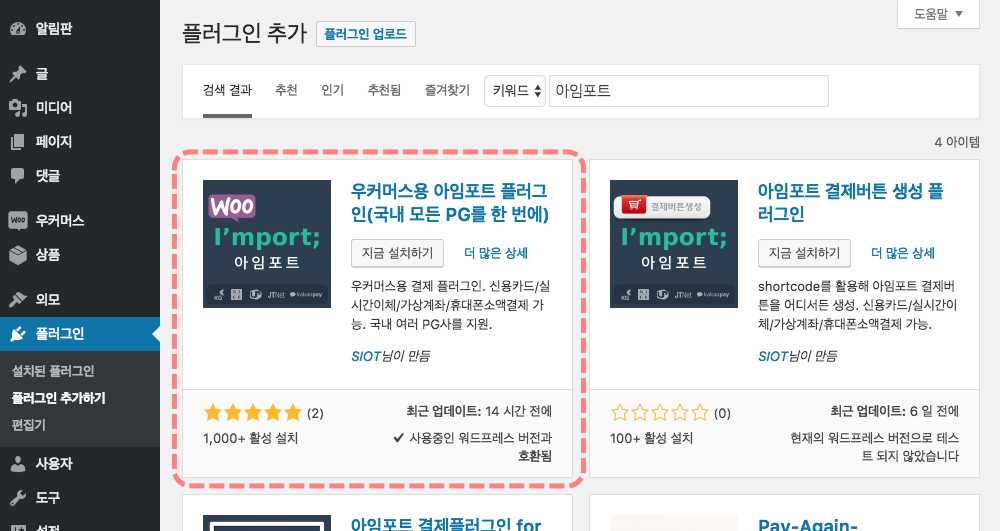The height and width of the screenshot is (531, 1000).
Task: Open SIOT author link under 결제버튼 생성 plugin
Action: pos(773,356)
